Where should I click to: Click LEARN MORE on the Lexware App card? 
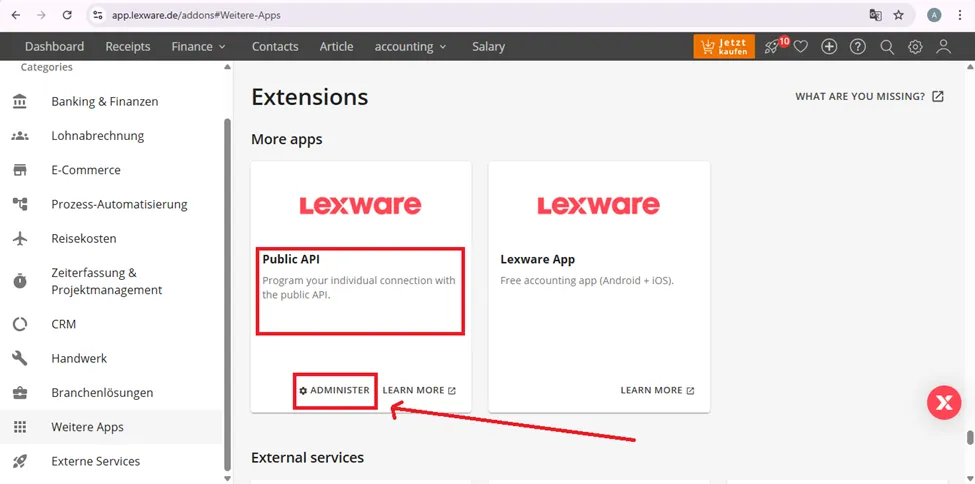pyautogui.click(x=657, y=390)
